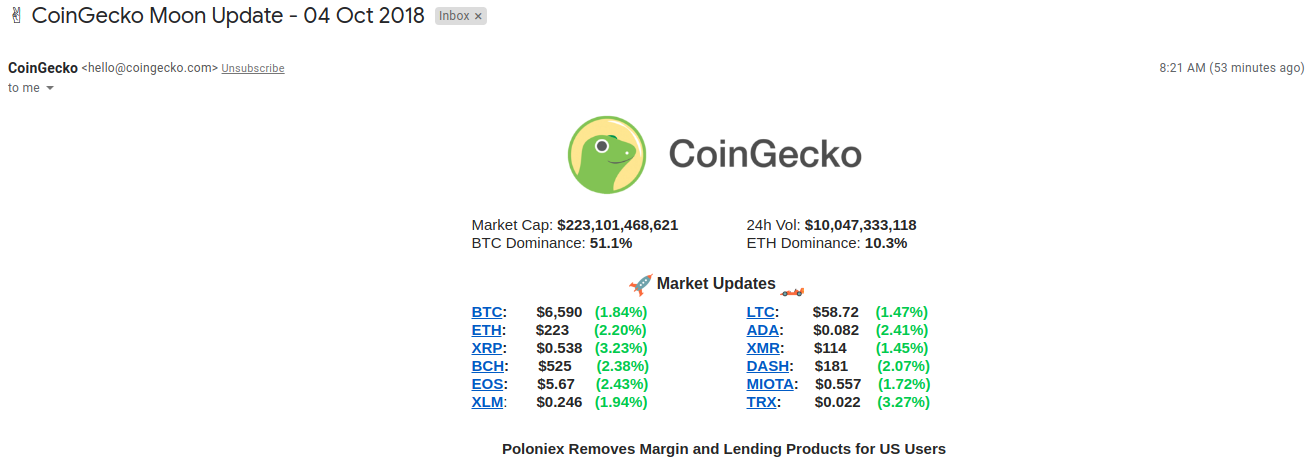Open the DASH coin link
The height and width of the screenshot is (461, 1309).
(x=767, y=366)
